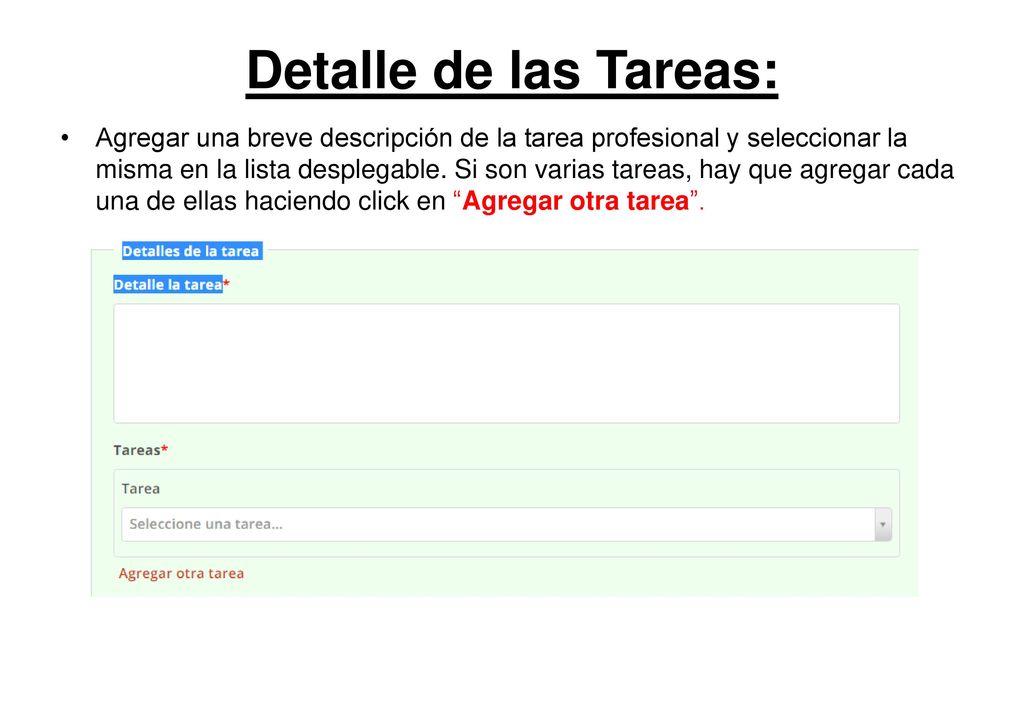Click the slide title 'Detalle de las Tareas:'
This screenshot has width=1024, height=709.
point(512,71)
